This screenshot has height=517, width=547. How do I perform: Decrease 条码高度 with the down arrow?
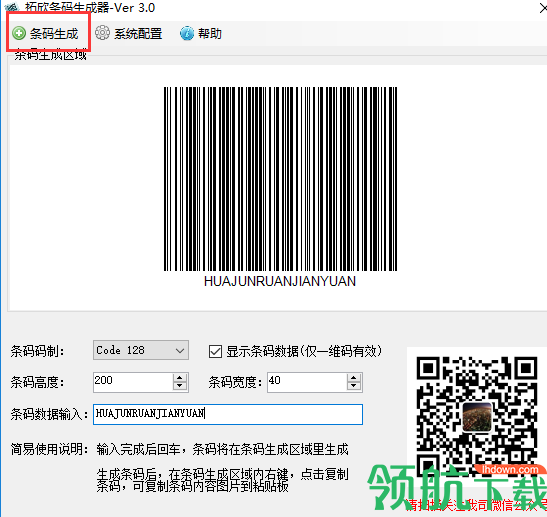180,386
